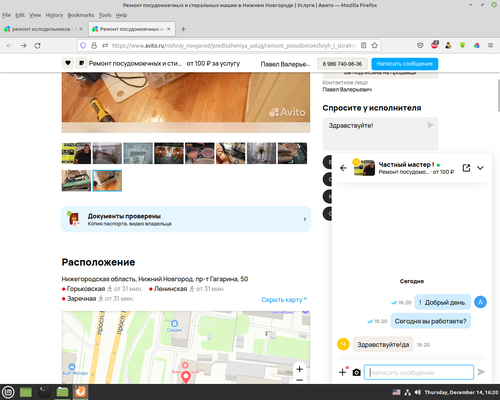Click the plus attachment icon in chat
Image resolution: width=500 pixels, height=400 pixels.
[x=343, y=372]
